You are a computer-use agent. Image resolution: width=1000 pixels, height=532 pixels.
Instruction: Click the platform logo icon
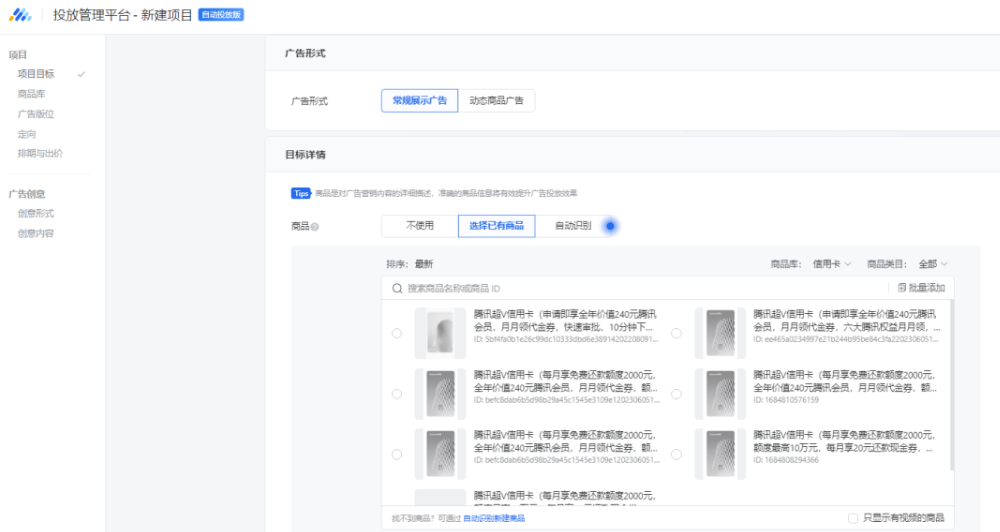tap(20, 15)
